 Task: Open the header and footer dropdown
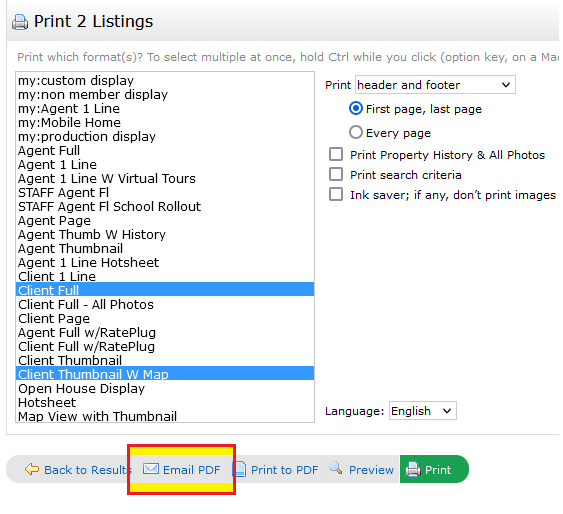[x=435, y=85]
